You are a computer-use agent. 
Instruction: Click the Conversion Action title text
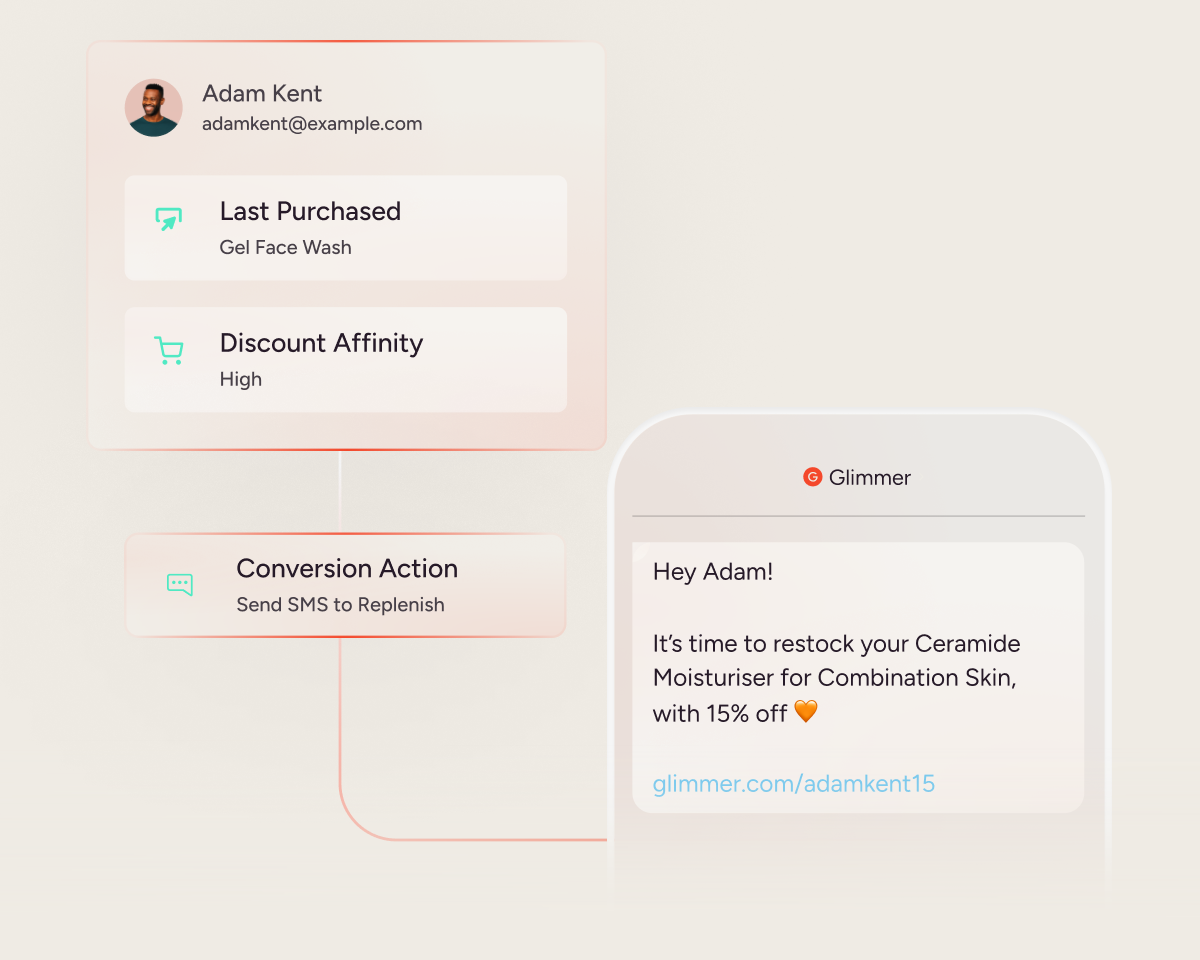click(x=347, y=568)
